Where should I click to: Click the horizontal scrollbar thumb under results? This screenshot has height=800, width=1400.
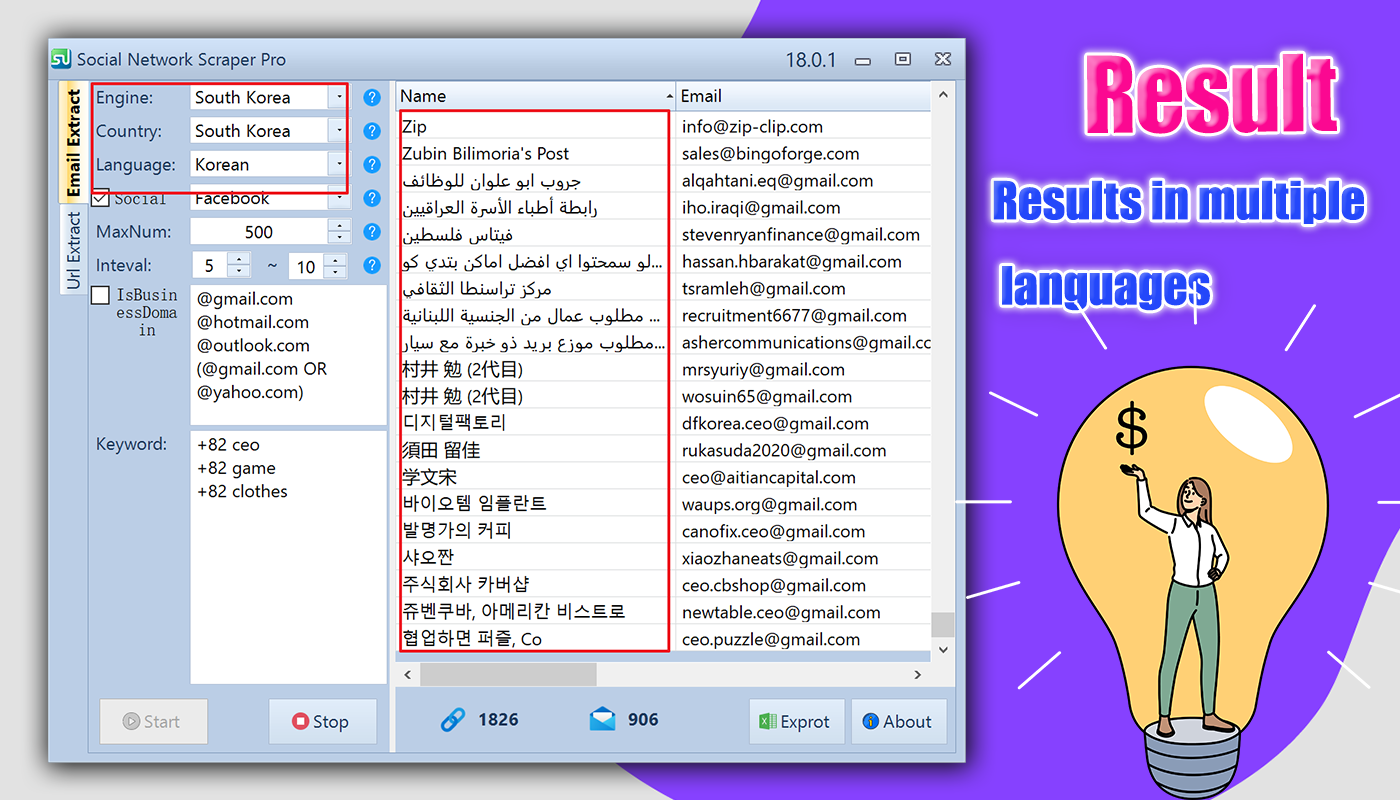click(508, 675)
